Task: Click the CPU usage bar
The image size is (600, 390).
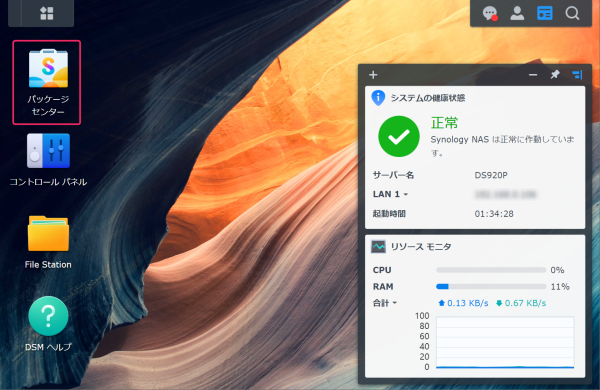Action: coord(491,270)
